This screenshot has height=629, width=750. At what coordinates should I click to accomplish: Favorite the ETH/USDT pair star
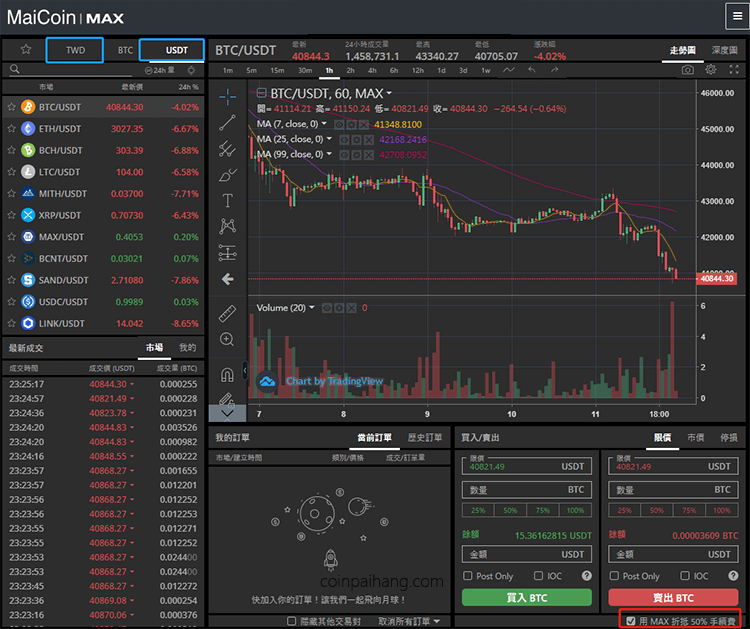11,128
